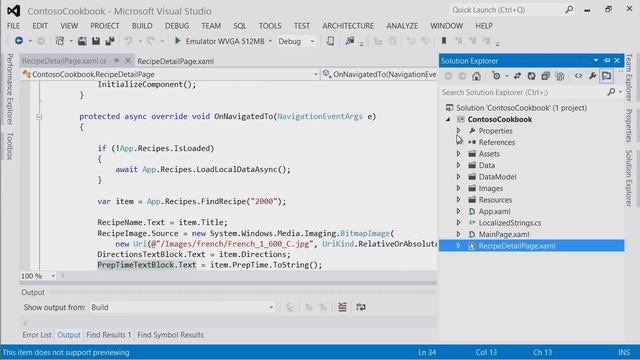Click the Show All Files icon
The image size is (640, 360).
point(560,76)
